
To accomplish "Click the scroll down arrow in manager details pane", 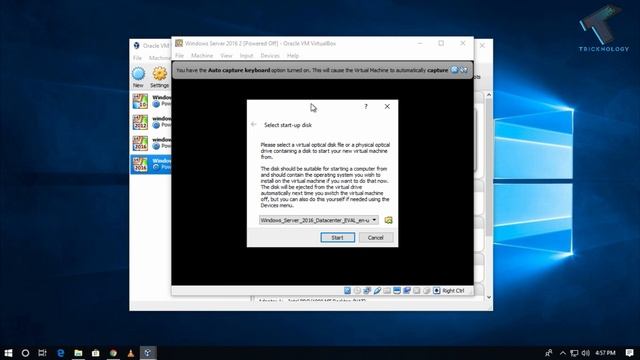I will click(x=489, y=297).
